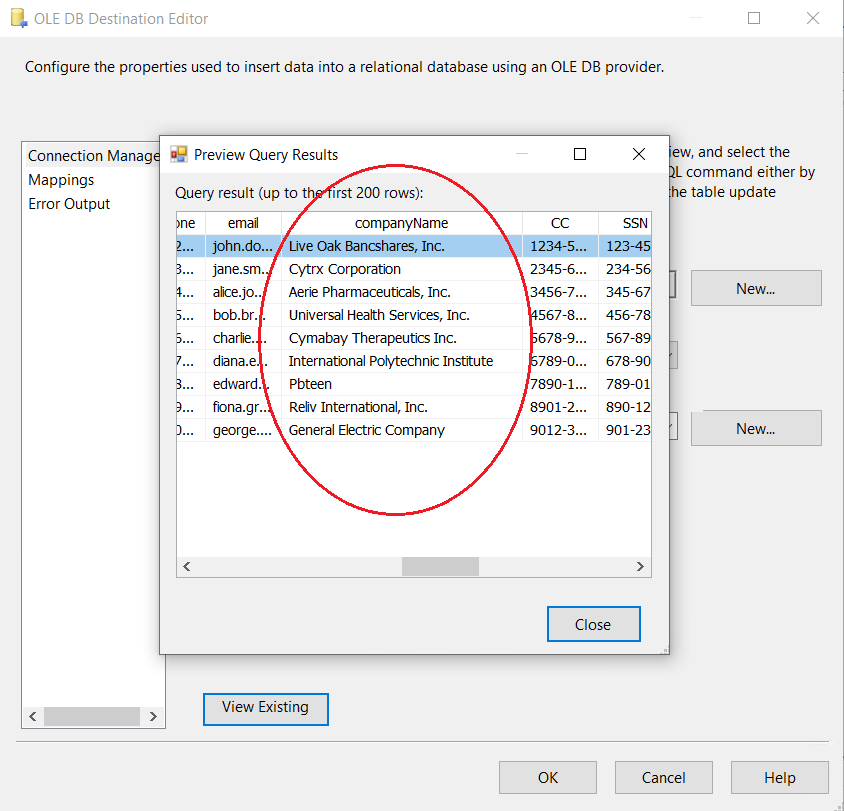Close Preview Query Results using the X
Image resolution: width=844 pixels, height=811 pixels.
[x=639, y=154]
